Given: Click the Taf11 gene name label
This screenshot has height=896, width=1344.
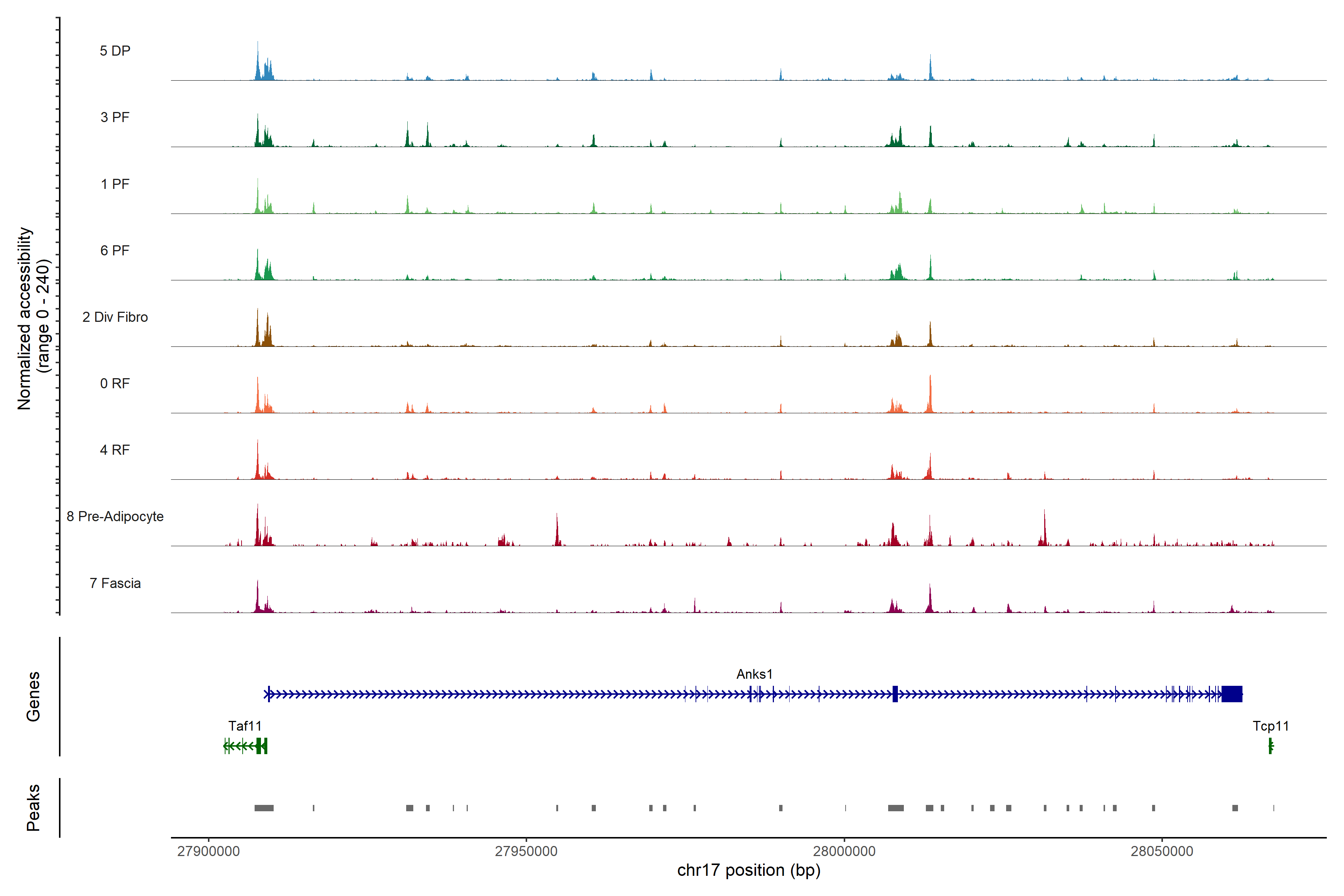Looking at the screenshot, I should [x=245, y=726].
